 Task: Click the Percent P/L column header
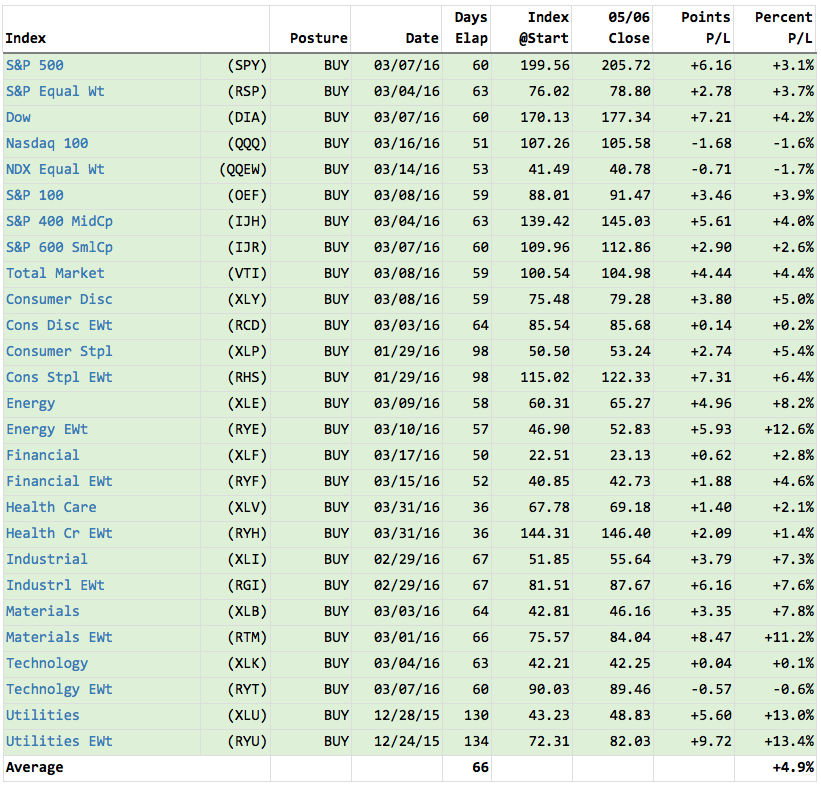pyautogui.click(x=784, y=28)
